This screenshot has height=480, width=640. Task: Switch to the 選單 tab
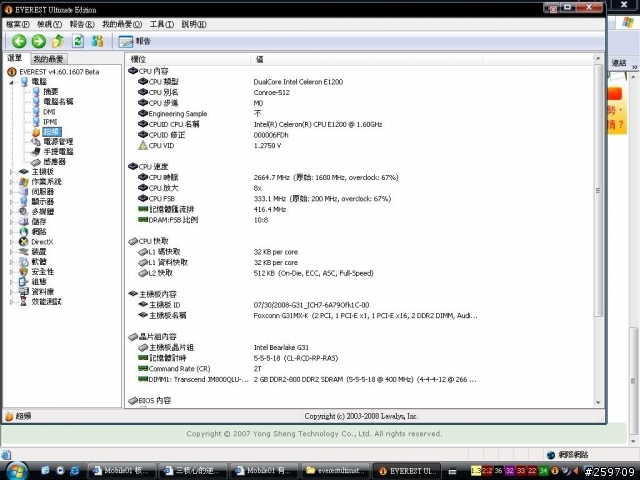(x=15, y=58)
